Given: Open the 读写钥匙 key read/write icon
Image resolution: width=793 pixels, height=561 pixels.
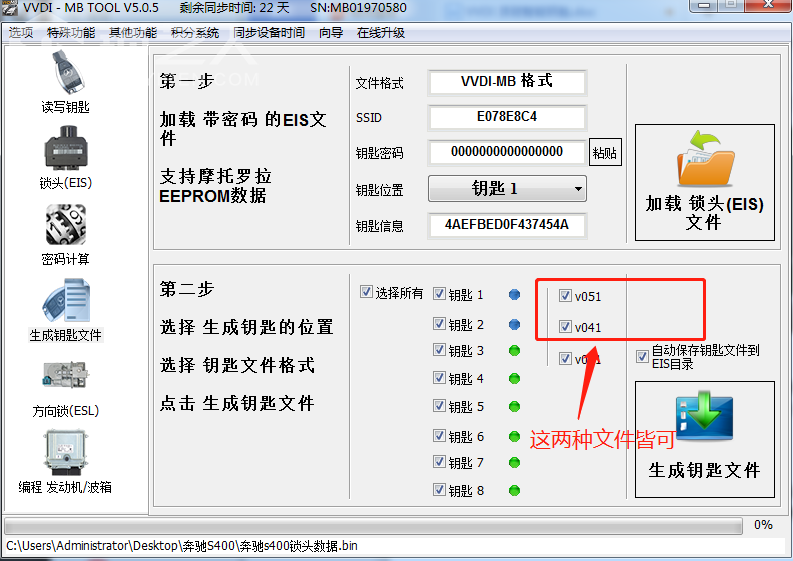Looking at the screenshot, I should pos(68,72).
